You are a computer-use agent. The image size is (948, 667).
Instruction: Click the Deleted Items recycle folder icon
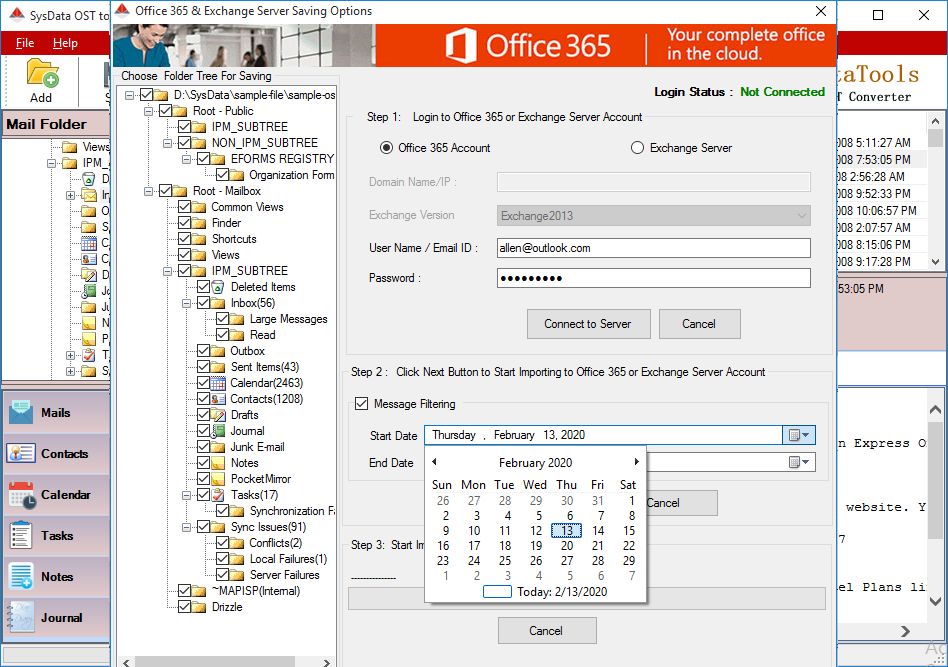218,287
